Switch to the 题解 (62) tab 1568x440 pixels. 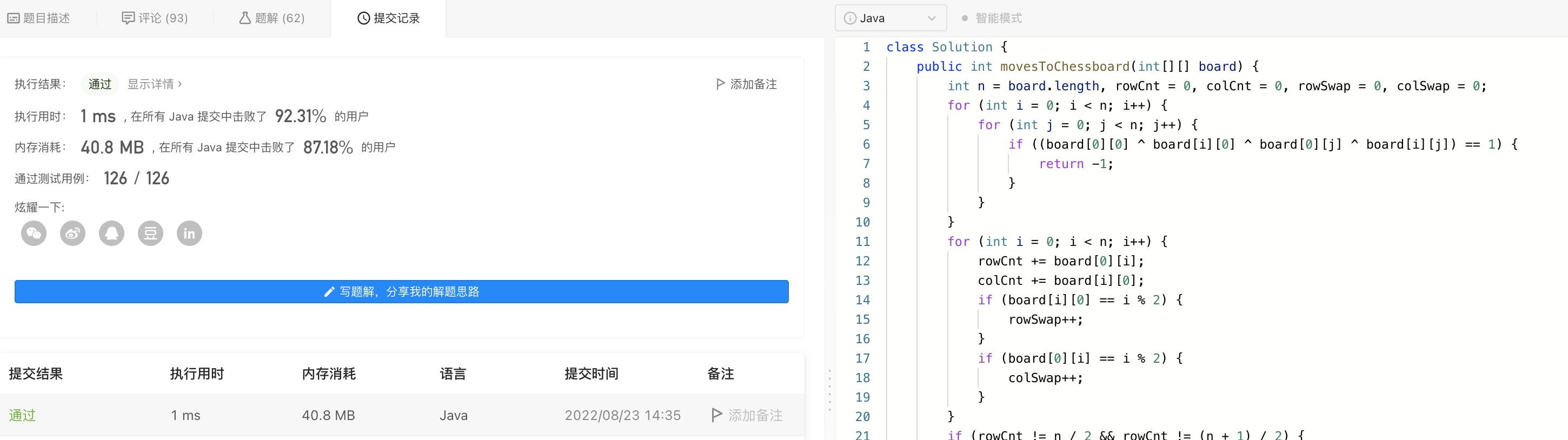tap(271, 18)
